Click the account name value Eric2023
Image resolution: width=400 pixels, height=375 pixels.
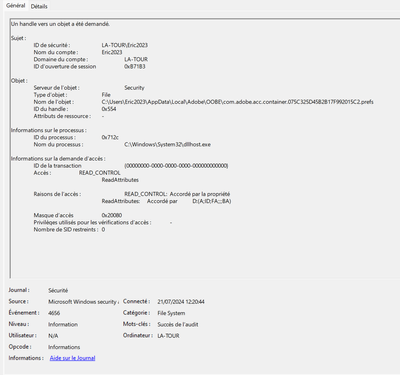point(112,52)
